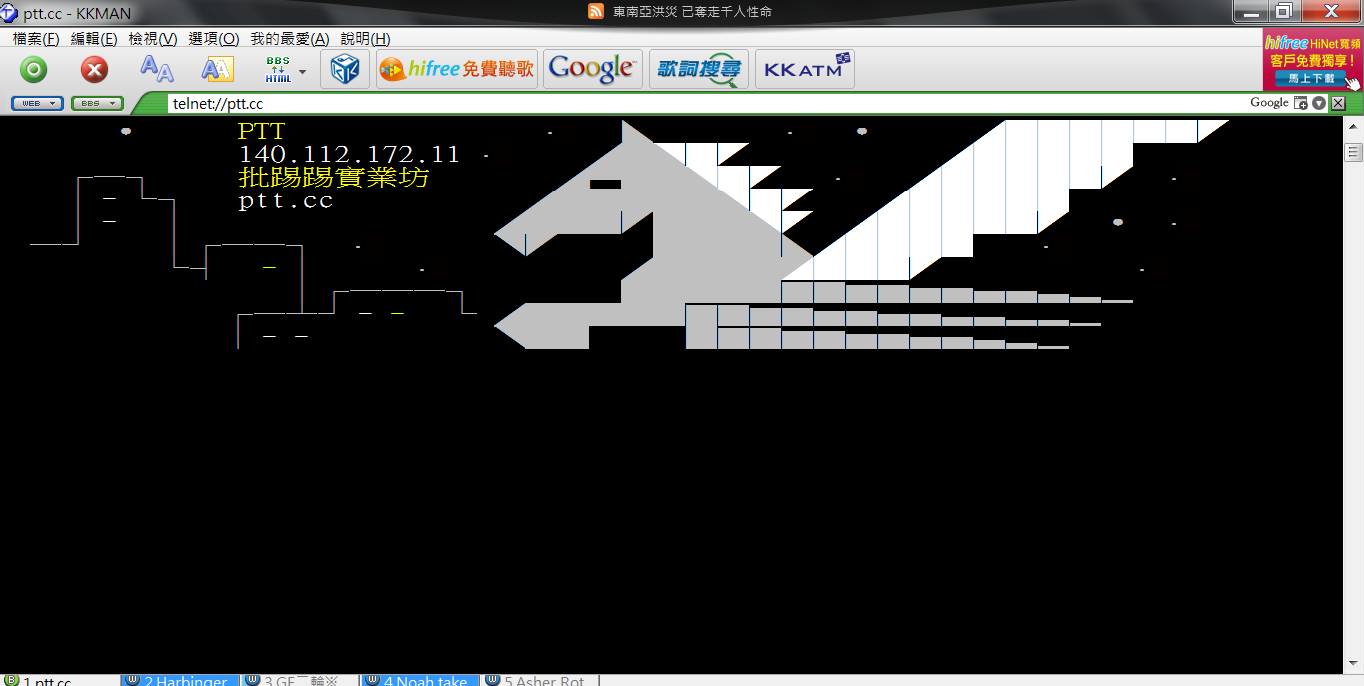Screen dimensions: 1364x686
Task: Click the yellow PTT text in terminal
Action: tap(261, 131)
